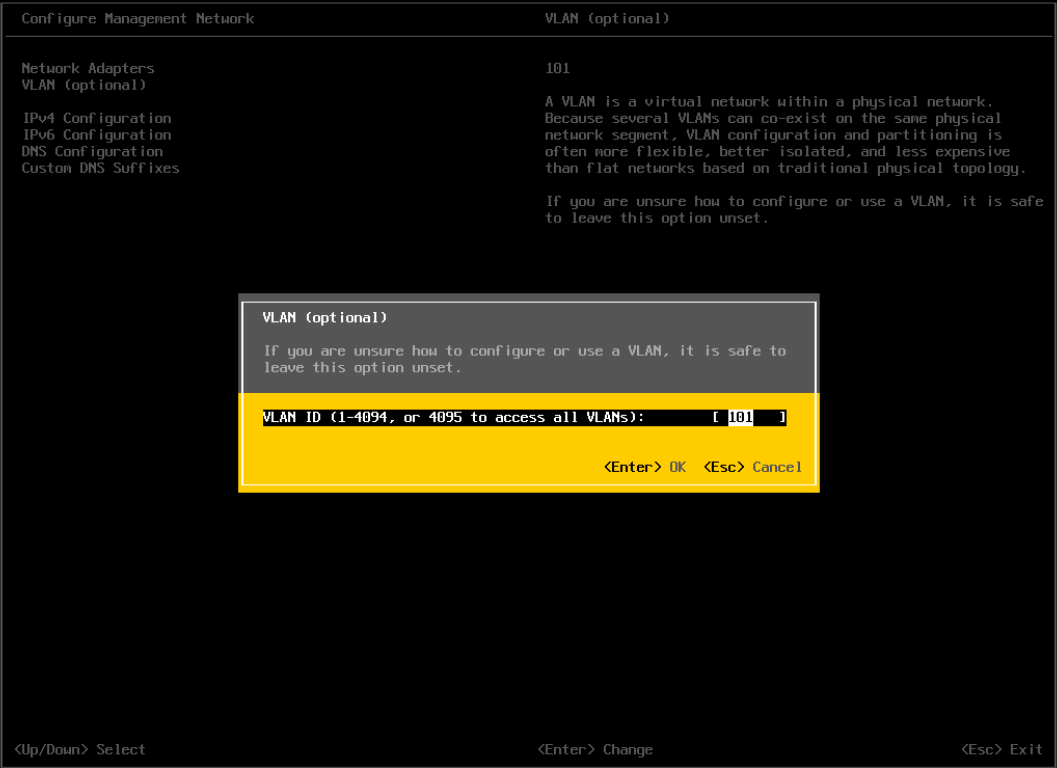Click the <Up/Down> Select hint text
Image resolution: width=1057 pixels, height=768 pixels.
(80, 749)
